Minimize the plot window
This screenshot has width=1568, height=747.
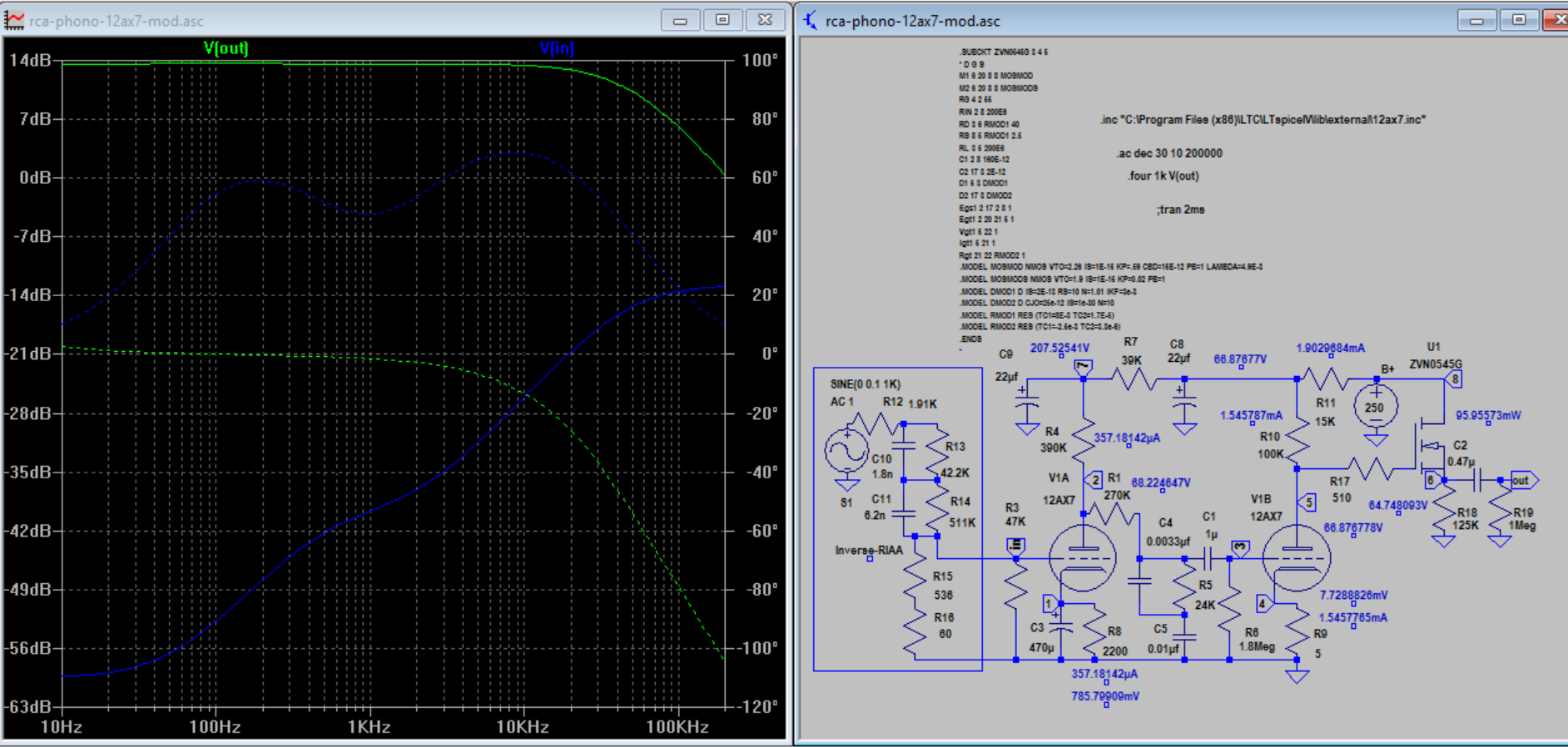click(680, 20)
